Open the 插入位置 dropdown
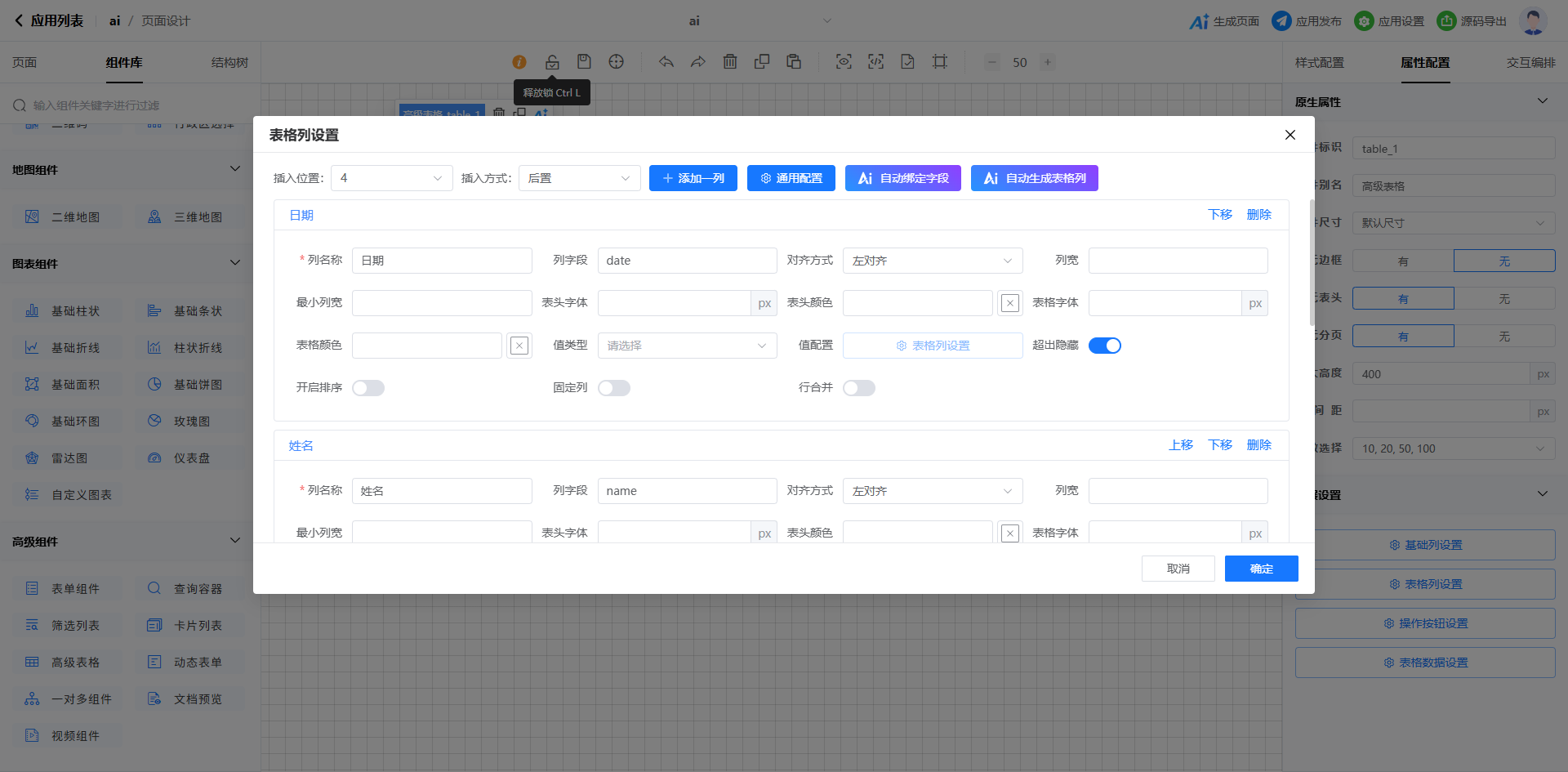The width and height of the screenshot is (1568, 772). (x=391, y=178)
